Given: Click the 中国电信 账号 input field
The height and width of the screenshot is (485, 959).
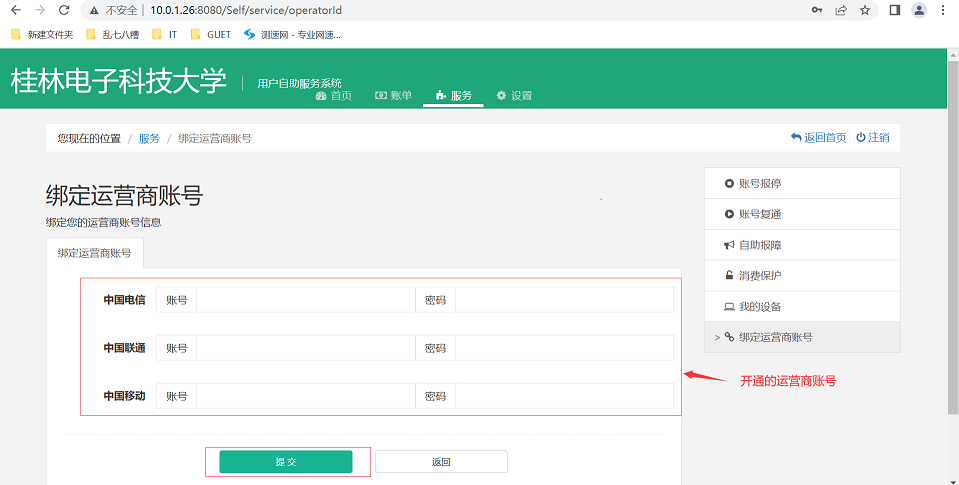Looking at the screenshot, I should [305, 300].
